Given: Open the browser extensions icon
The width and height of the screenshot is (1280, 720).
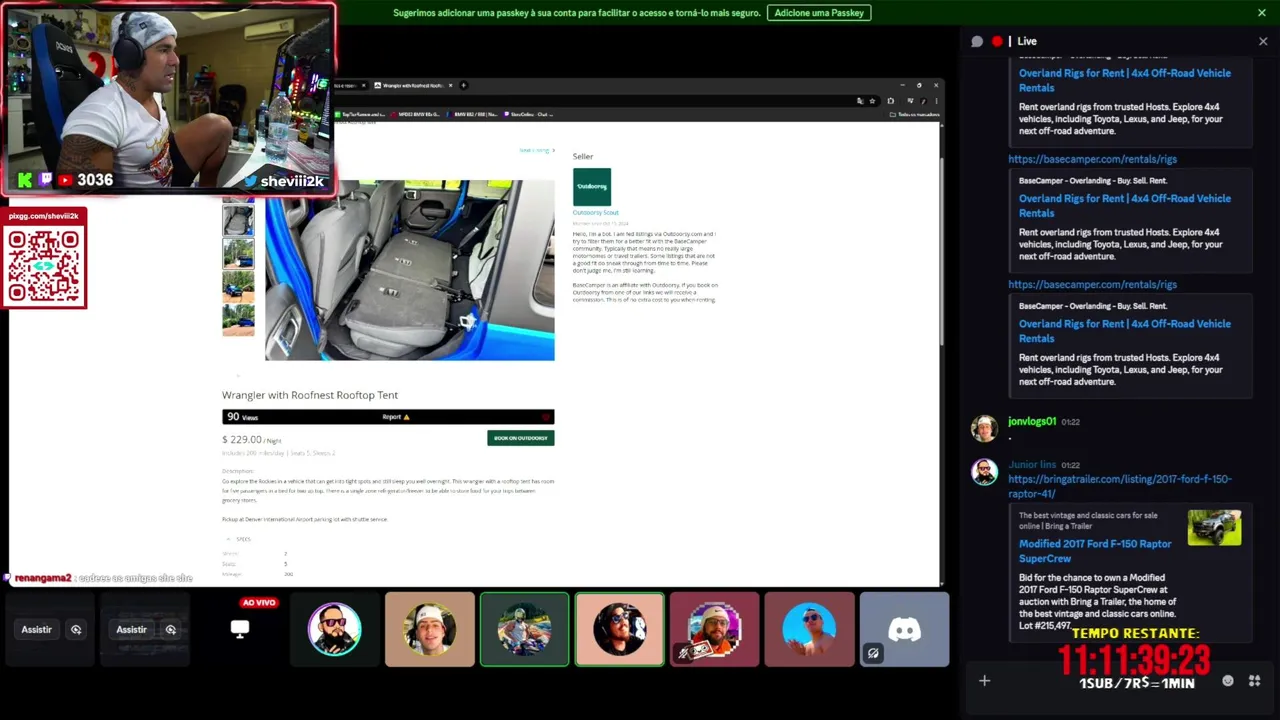Looking at the screenshot, I should 891,101.
